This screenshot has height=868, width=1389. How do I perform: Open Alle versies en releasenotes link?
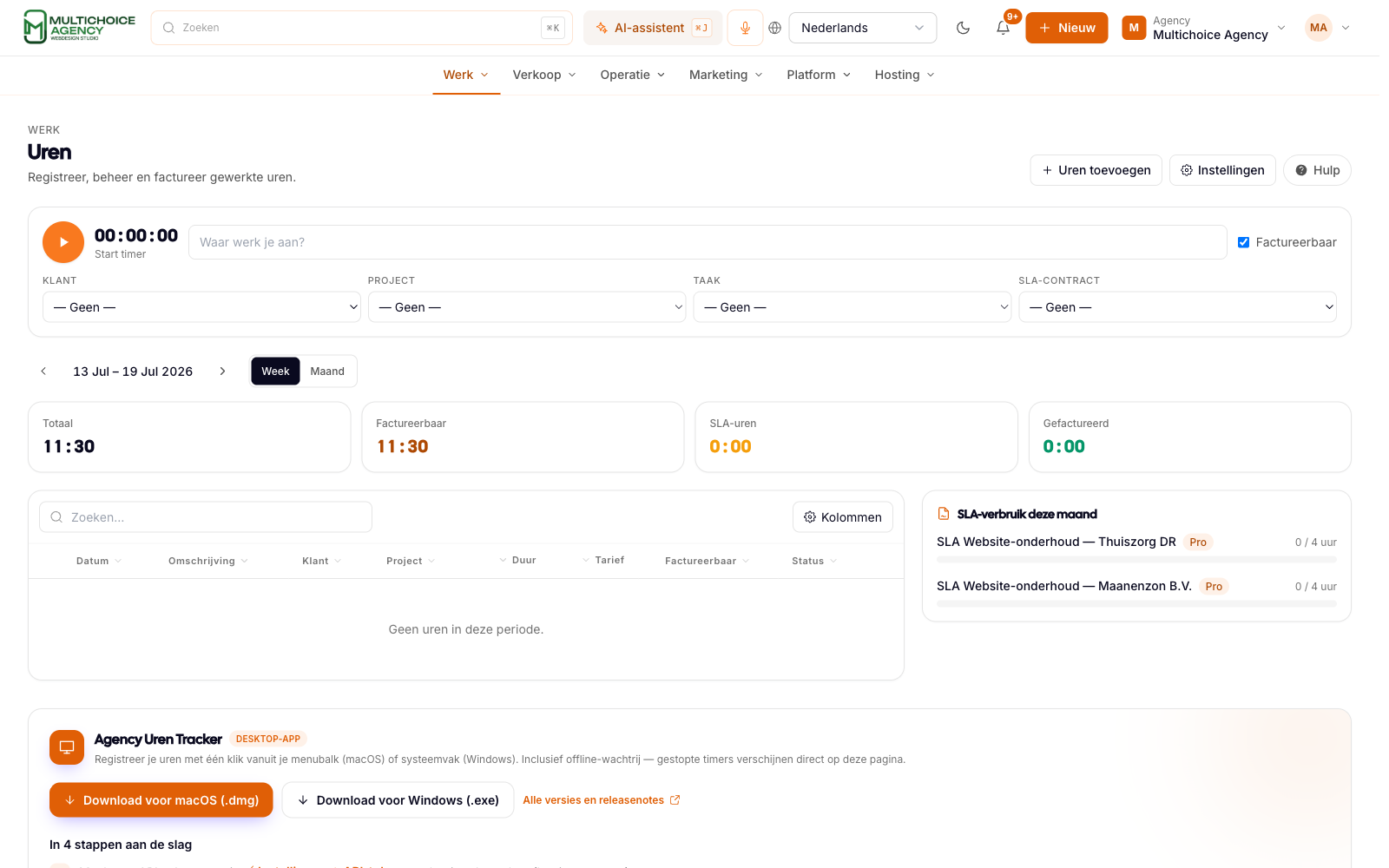(602, 800)
